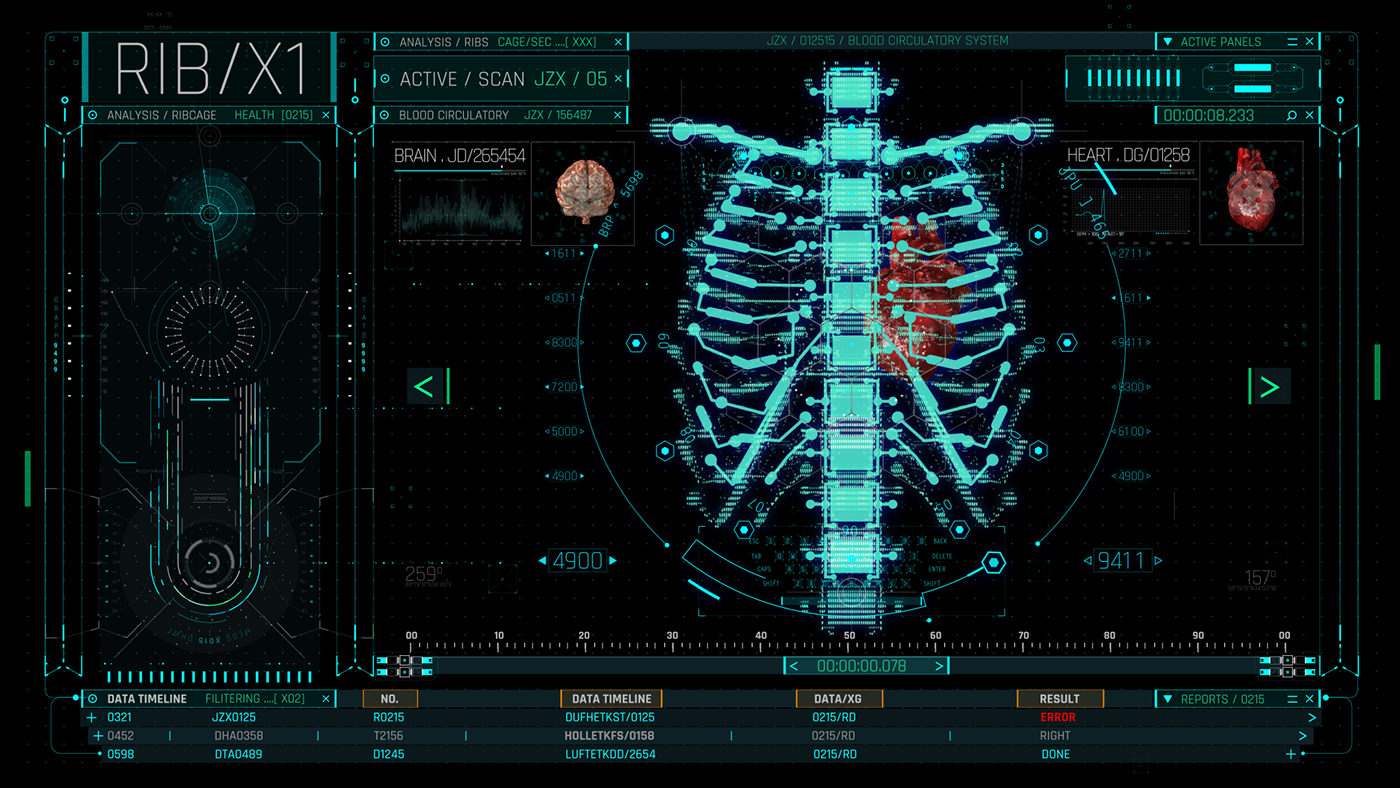Click the DTA0489 cell in row 0598
1400x788 pixels.
(x=238, y=754)
